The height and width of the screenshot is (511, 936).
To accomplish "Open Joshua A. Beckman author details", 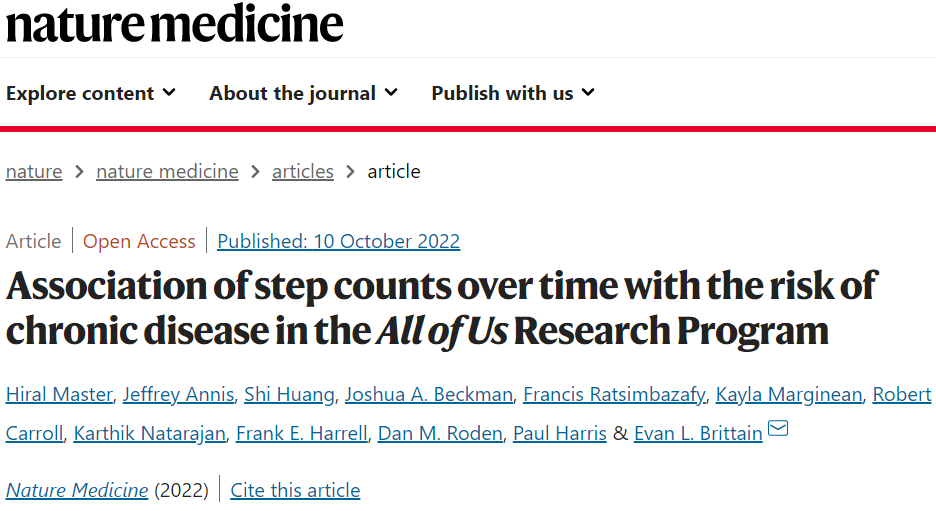I will pyautogui.click(x=428, y=394).
